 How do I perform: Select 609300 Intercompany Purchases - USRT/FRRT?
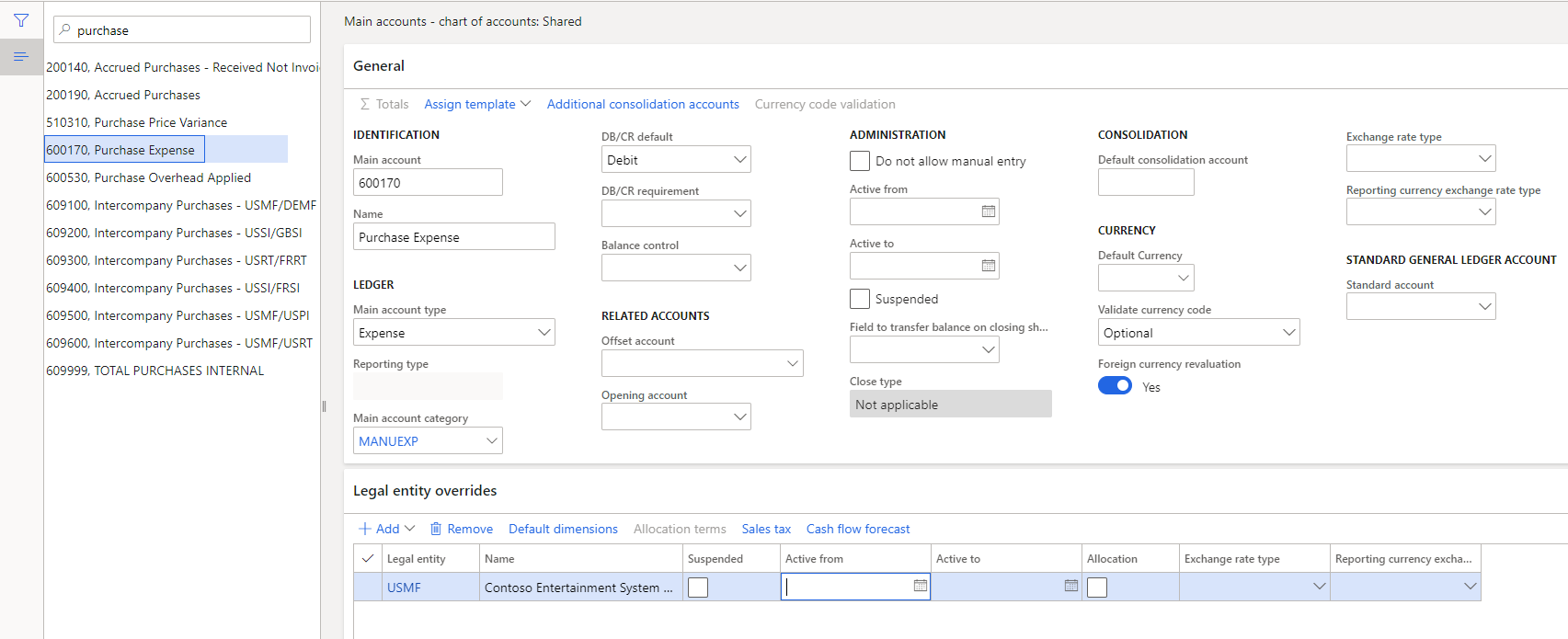click(177, 260)
